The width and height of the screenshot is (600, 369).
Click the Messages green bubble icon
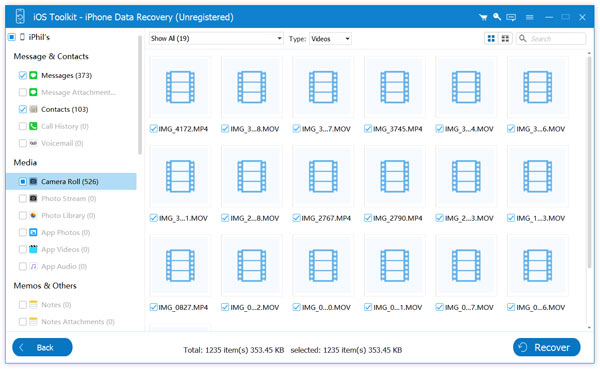point(33,75)
